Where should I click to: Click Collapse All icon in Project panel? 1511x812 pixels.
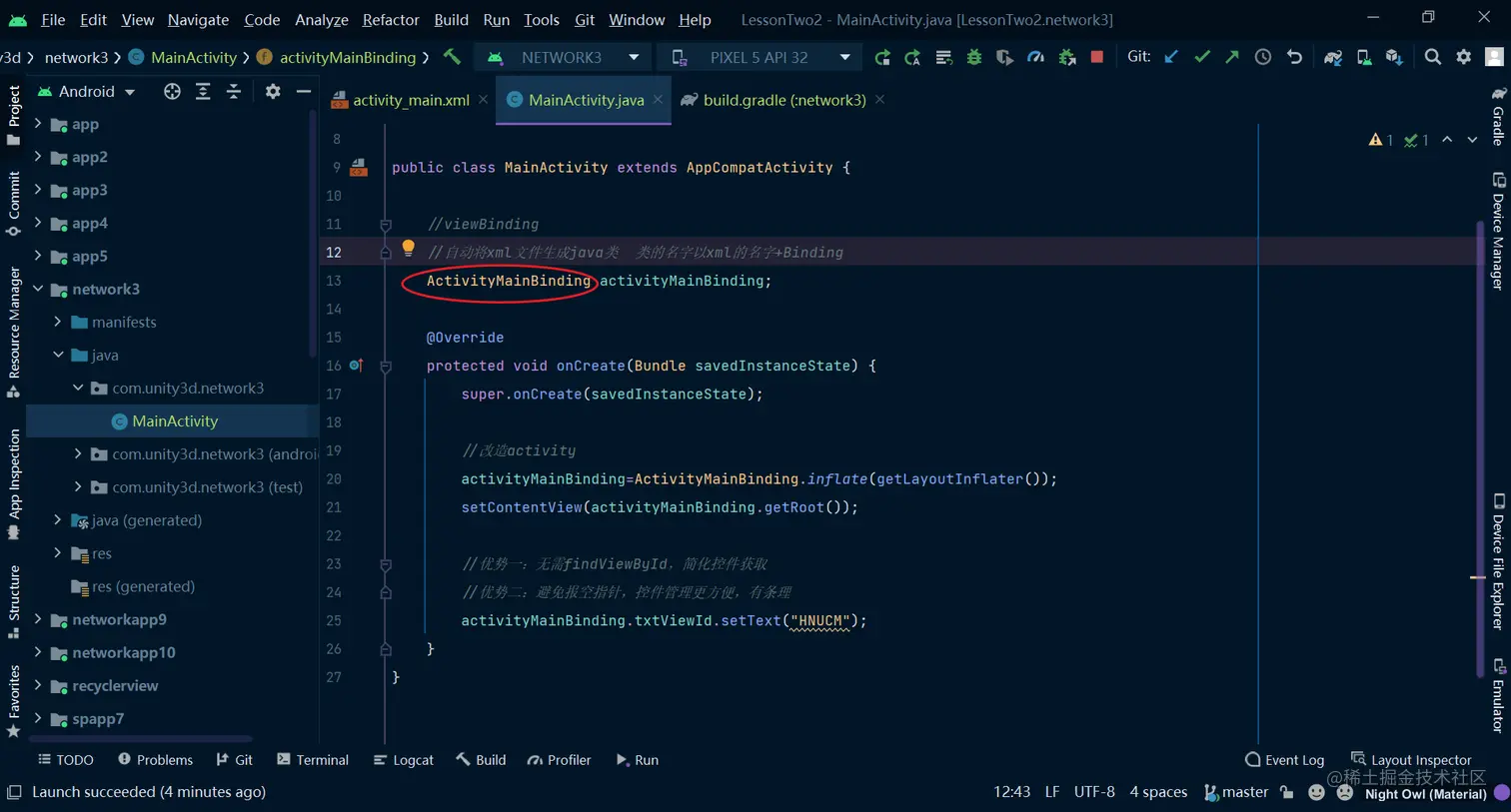point(234,91)
